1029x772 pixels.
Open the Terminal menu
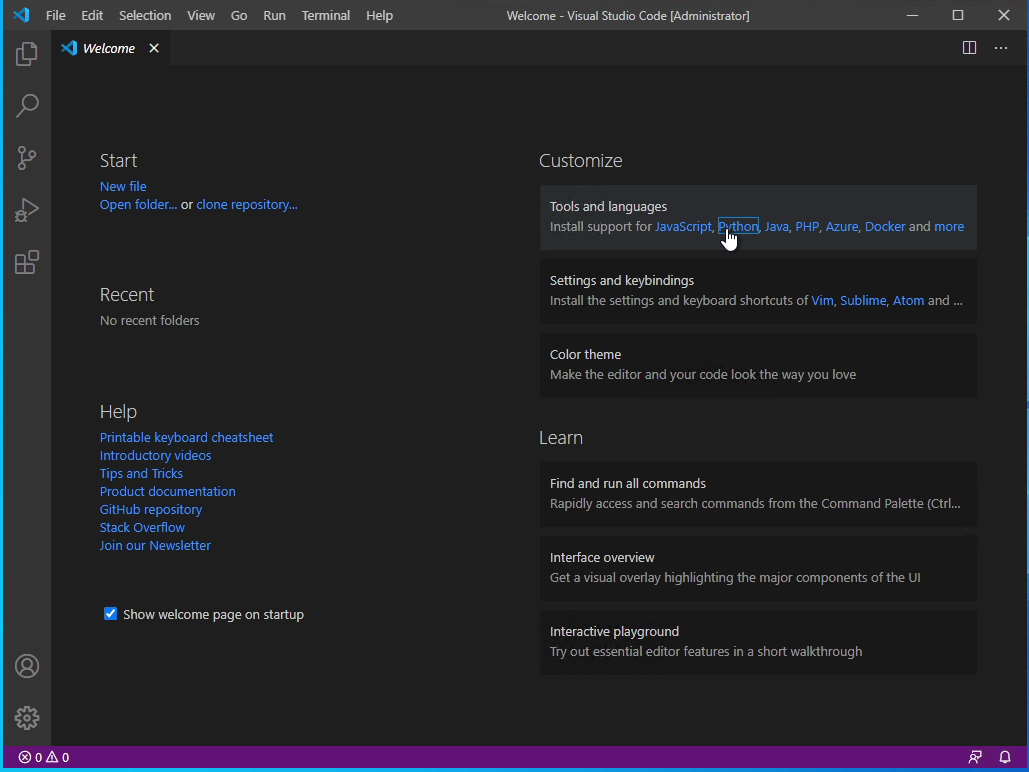pyautogui.click(x=326, y=15)
